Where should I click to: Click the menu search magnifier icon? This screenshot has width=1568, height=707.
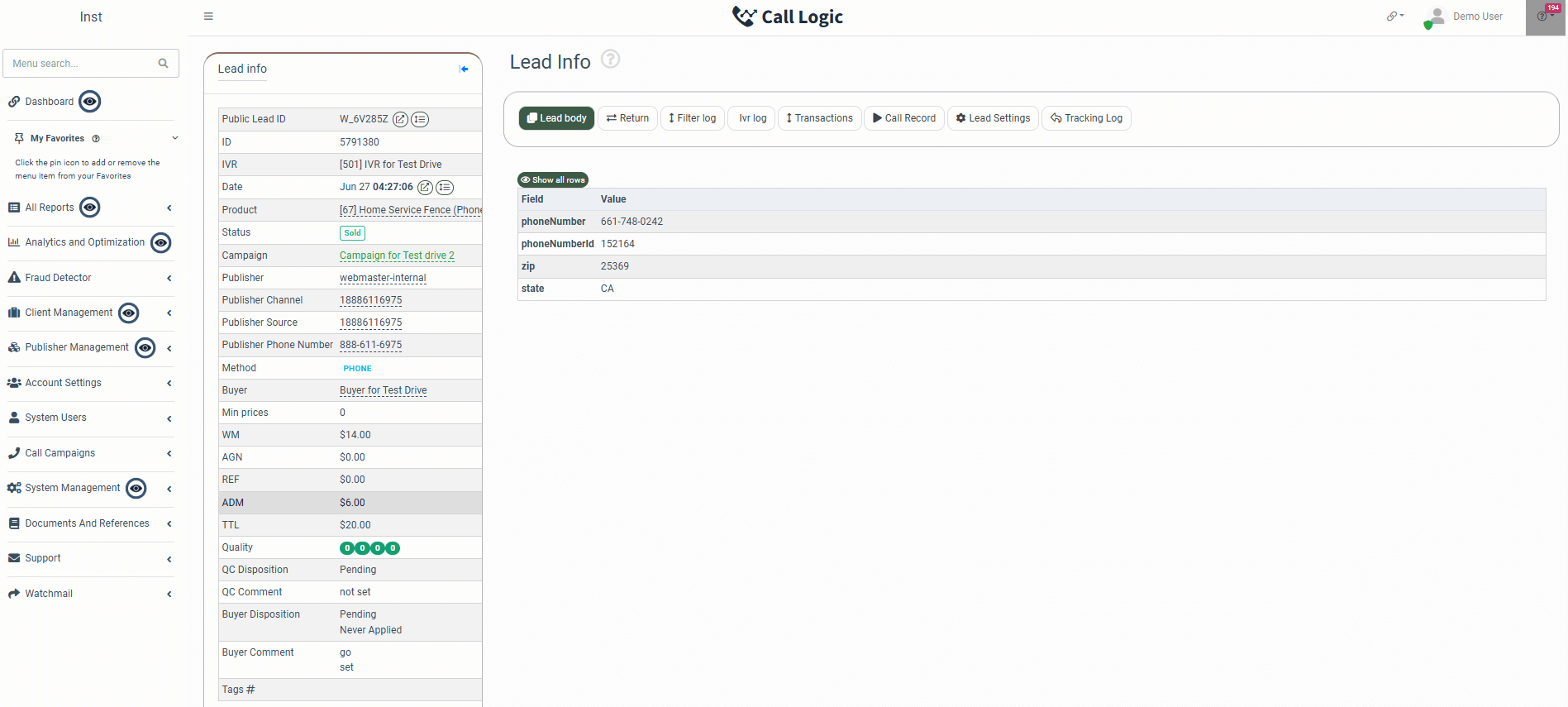tap(163, 64)
